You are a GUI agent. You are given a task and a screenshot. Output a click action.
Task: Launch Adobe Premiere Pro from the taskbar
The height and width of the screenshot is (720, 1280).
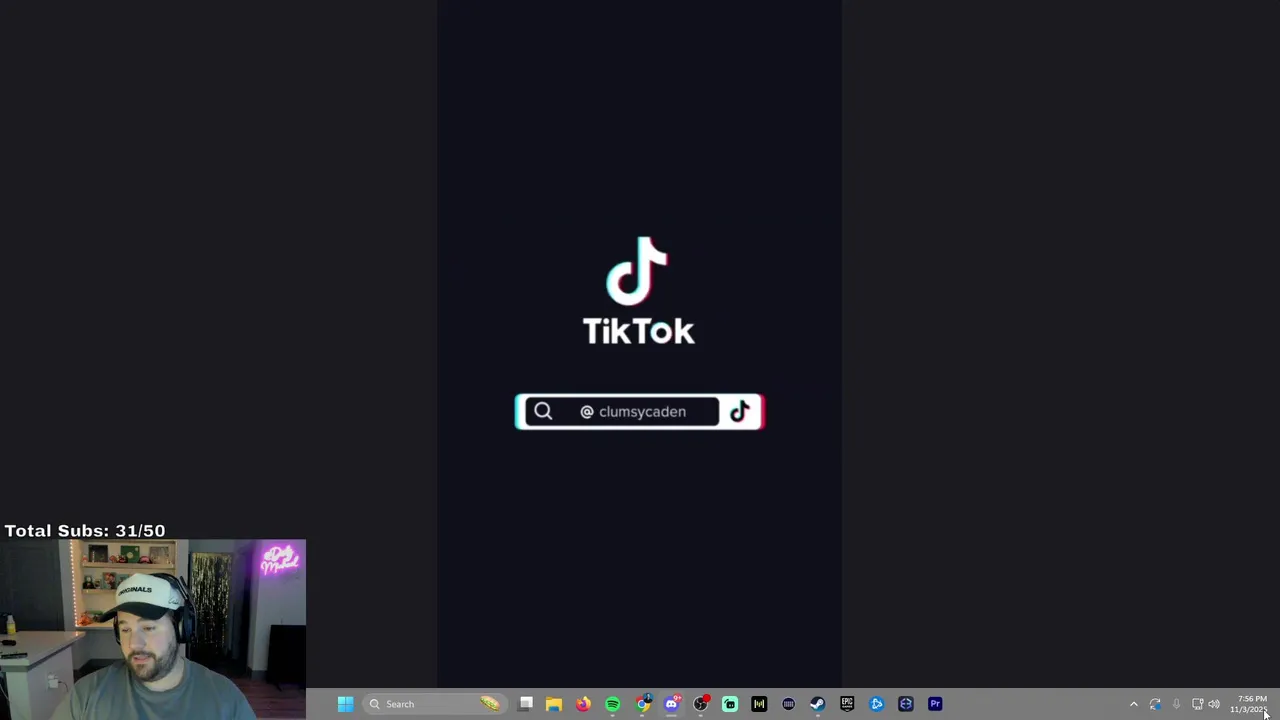click(x=935, y=704)
